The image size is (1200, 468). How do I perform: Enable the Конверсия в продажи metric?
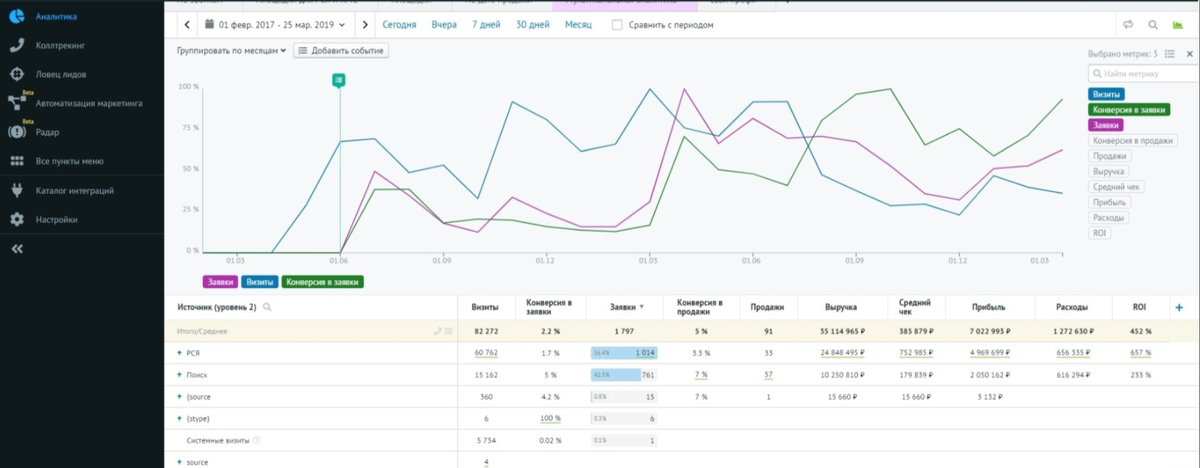1133,141
